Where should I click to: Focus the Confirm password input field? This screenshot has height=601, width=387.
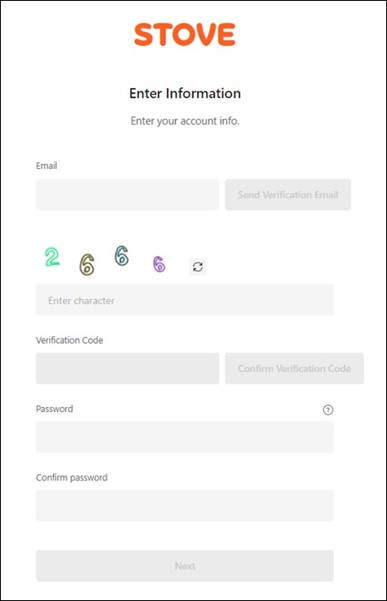[185, 506]
